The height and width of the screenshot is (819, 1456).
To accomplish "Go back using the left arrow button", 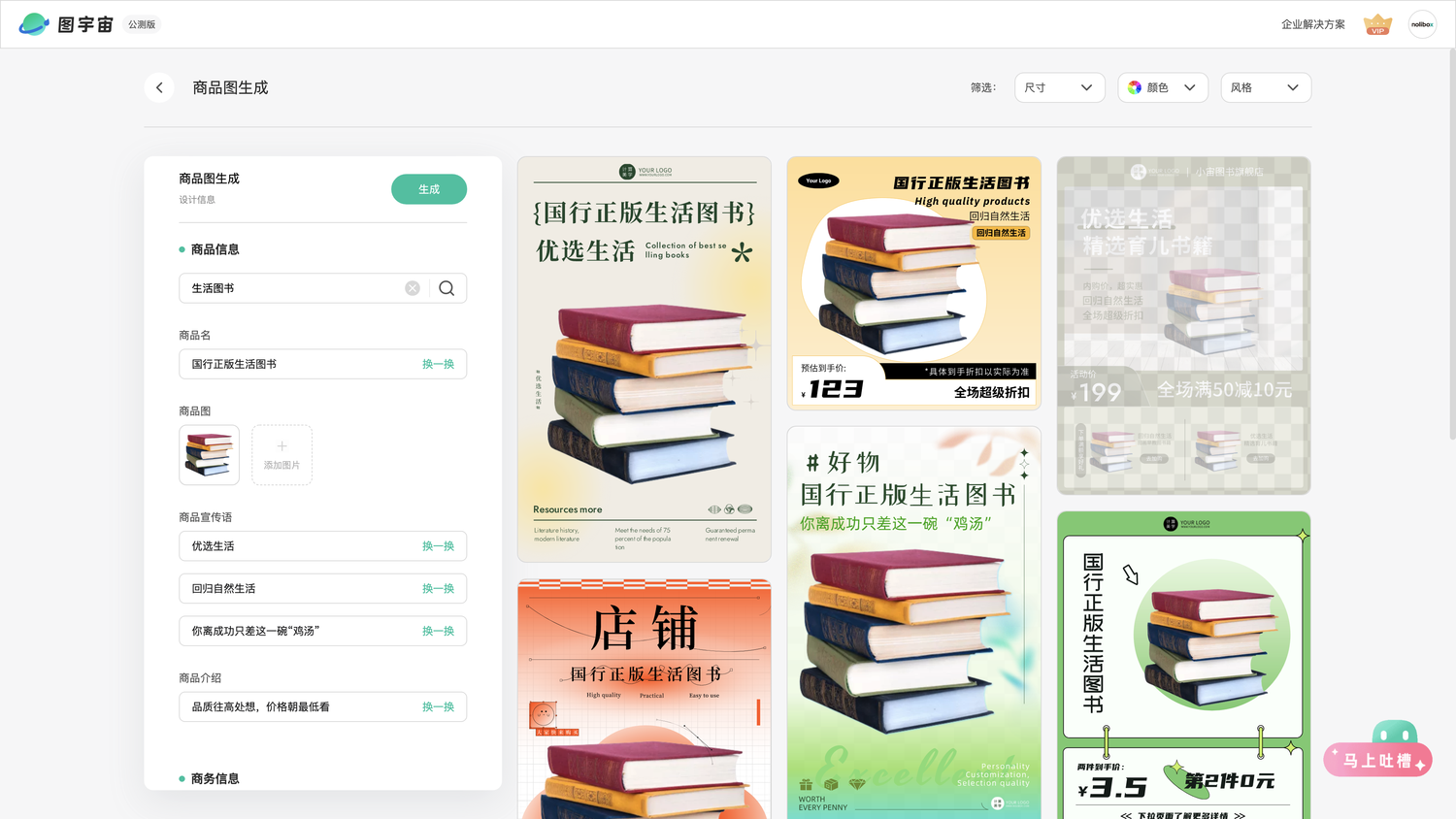I will pos(159,87).
